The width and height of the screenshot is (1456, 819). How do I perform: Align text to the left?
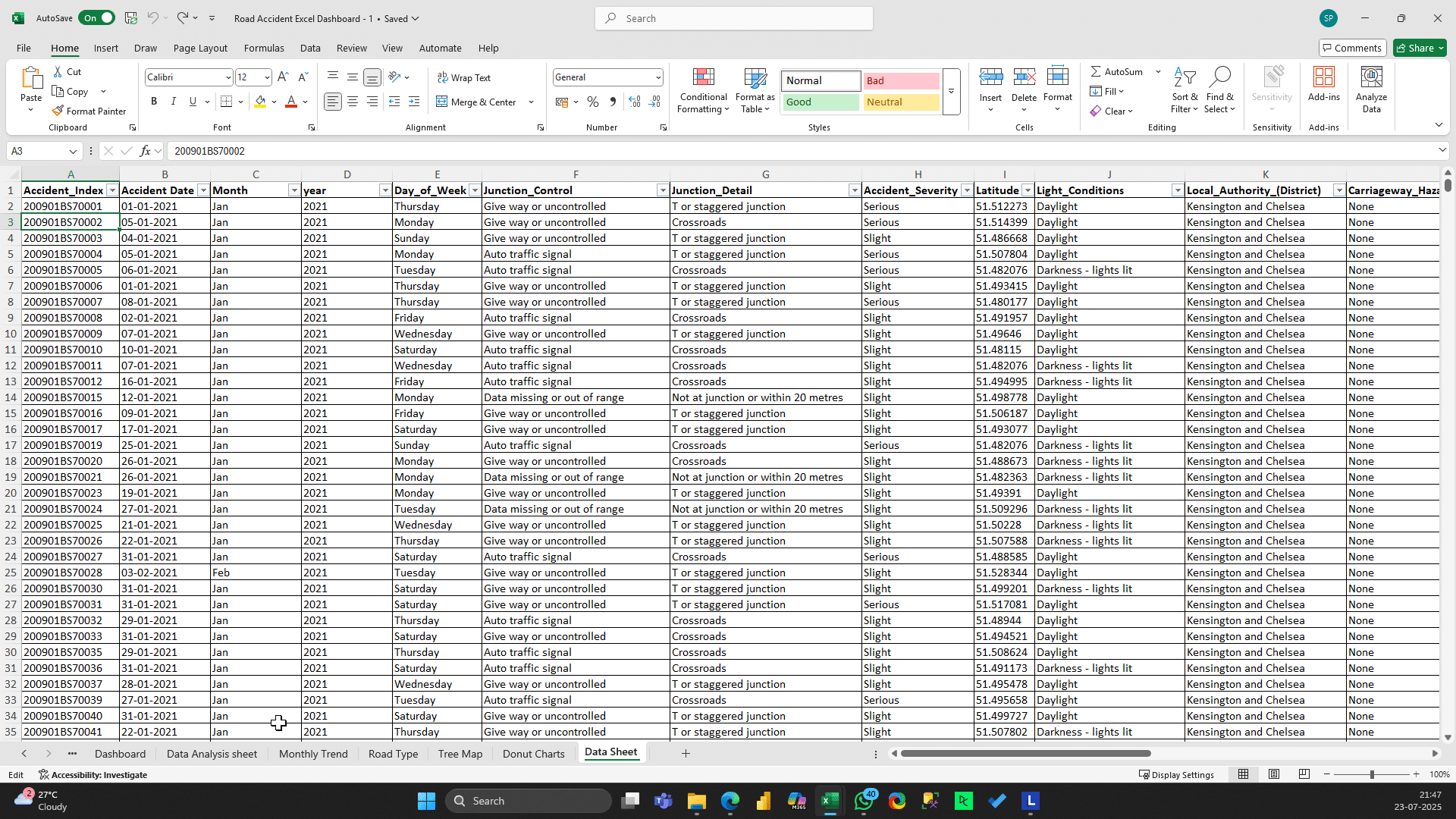[333, 102]
